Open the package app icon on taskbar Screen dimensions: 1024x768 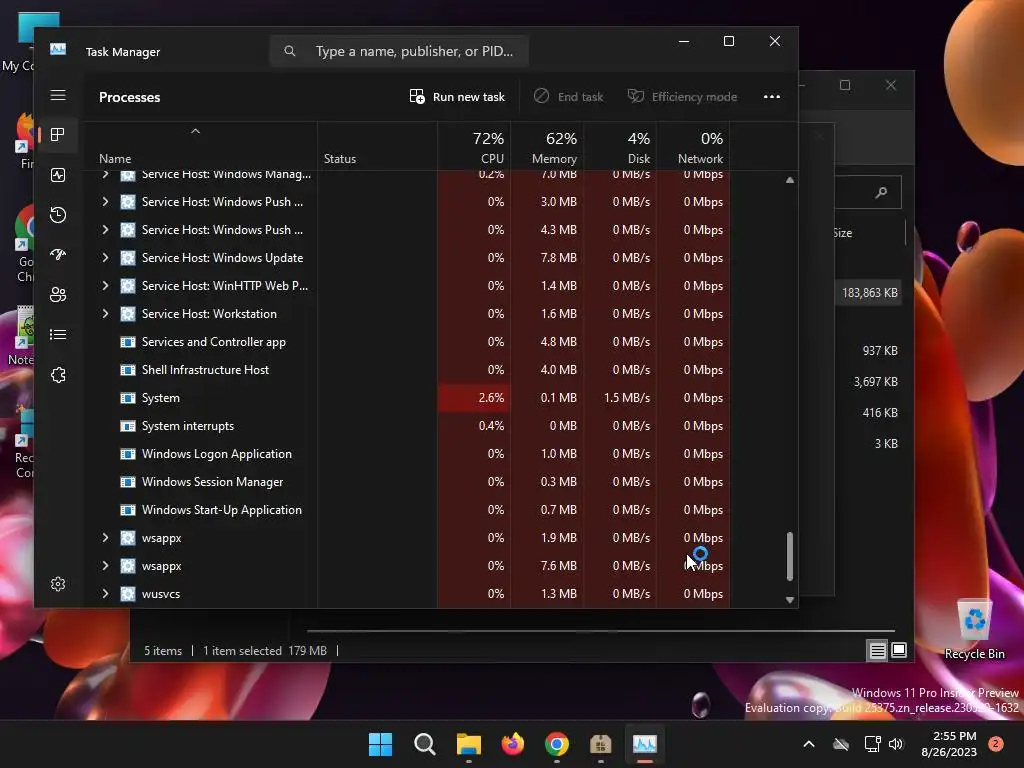pos(600,744)
